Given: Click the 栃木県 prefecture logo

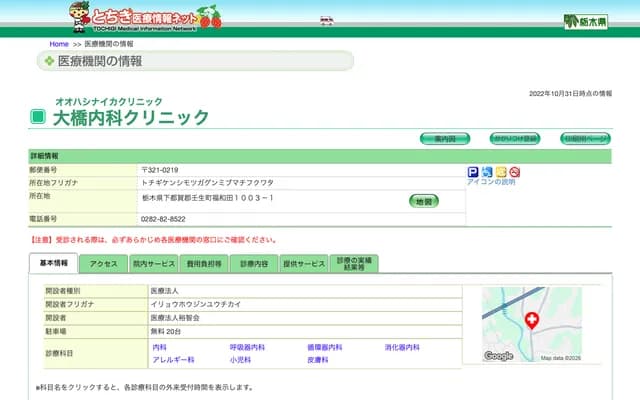Looking at the screenshot, I should [x=585, y=21].
